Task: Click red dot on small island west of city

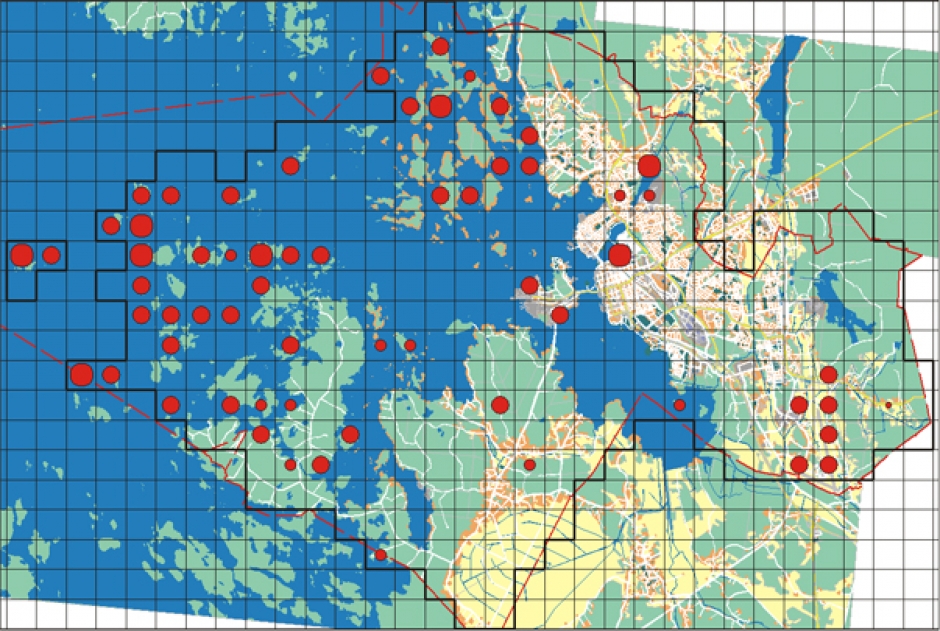Action: pyautogui.click(x=530, y=285)
